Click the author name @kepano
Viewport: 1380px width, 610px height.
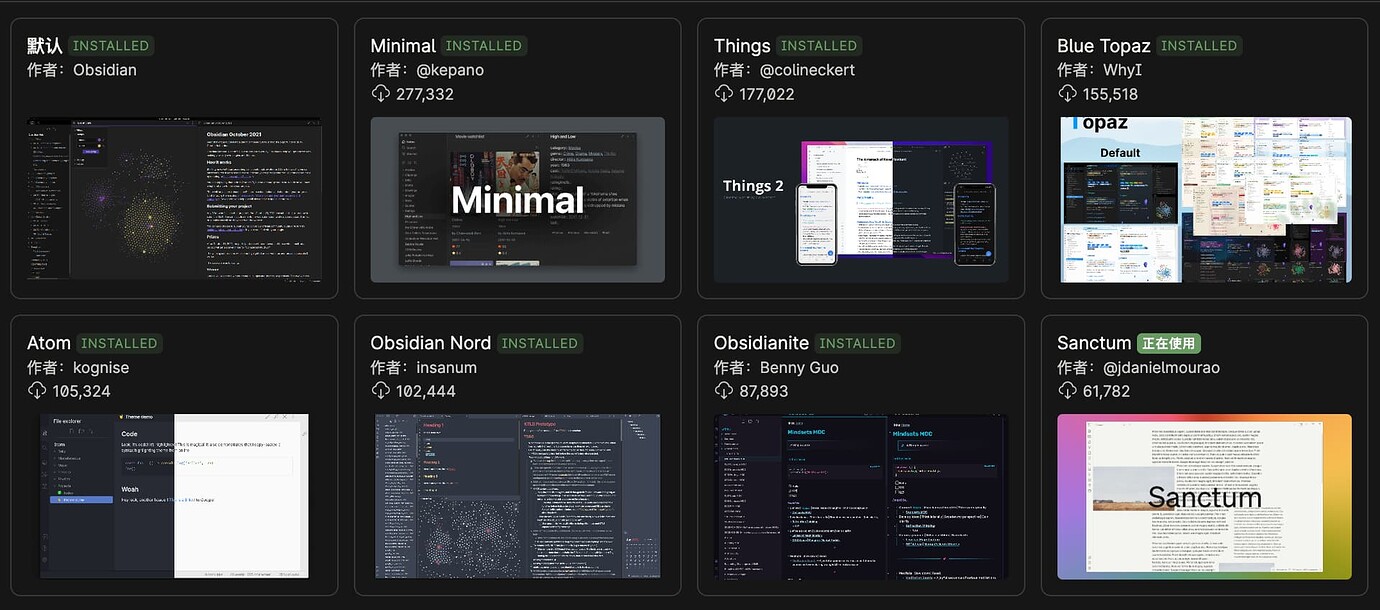pos(450,70)
